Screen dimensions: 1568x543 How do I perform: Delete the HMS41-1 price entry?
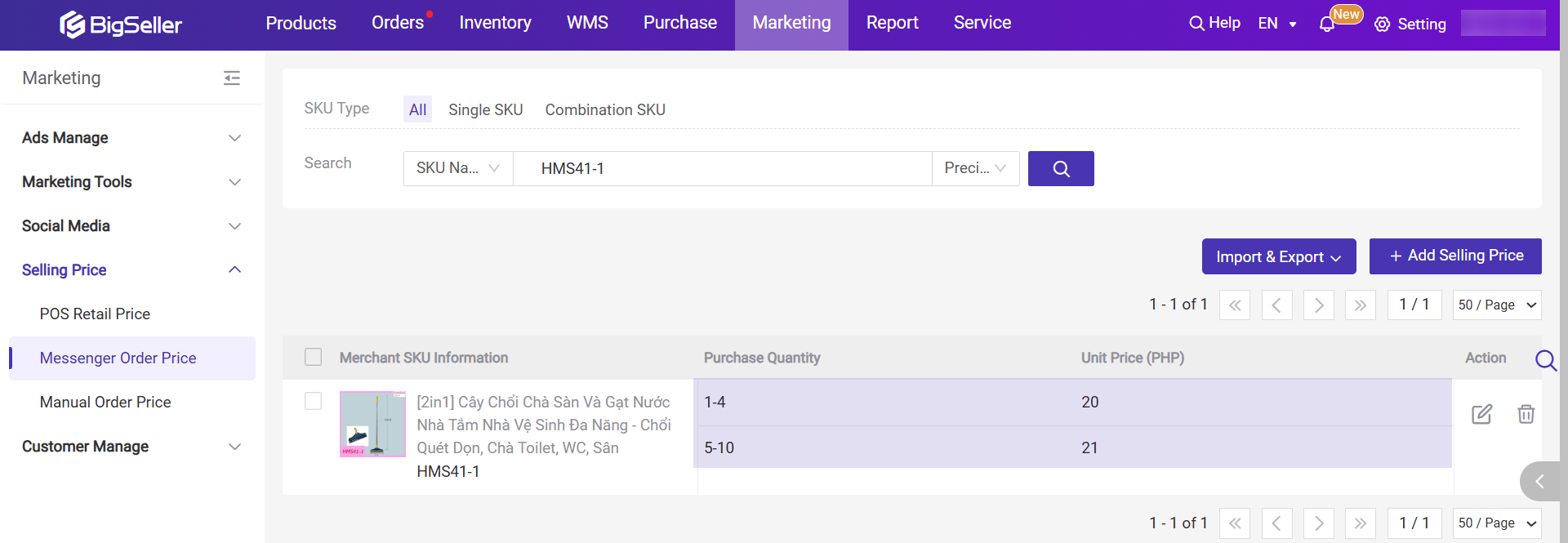pyautogui.click(x=1525, y=414)
